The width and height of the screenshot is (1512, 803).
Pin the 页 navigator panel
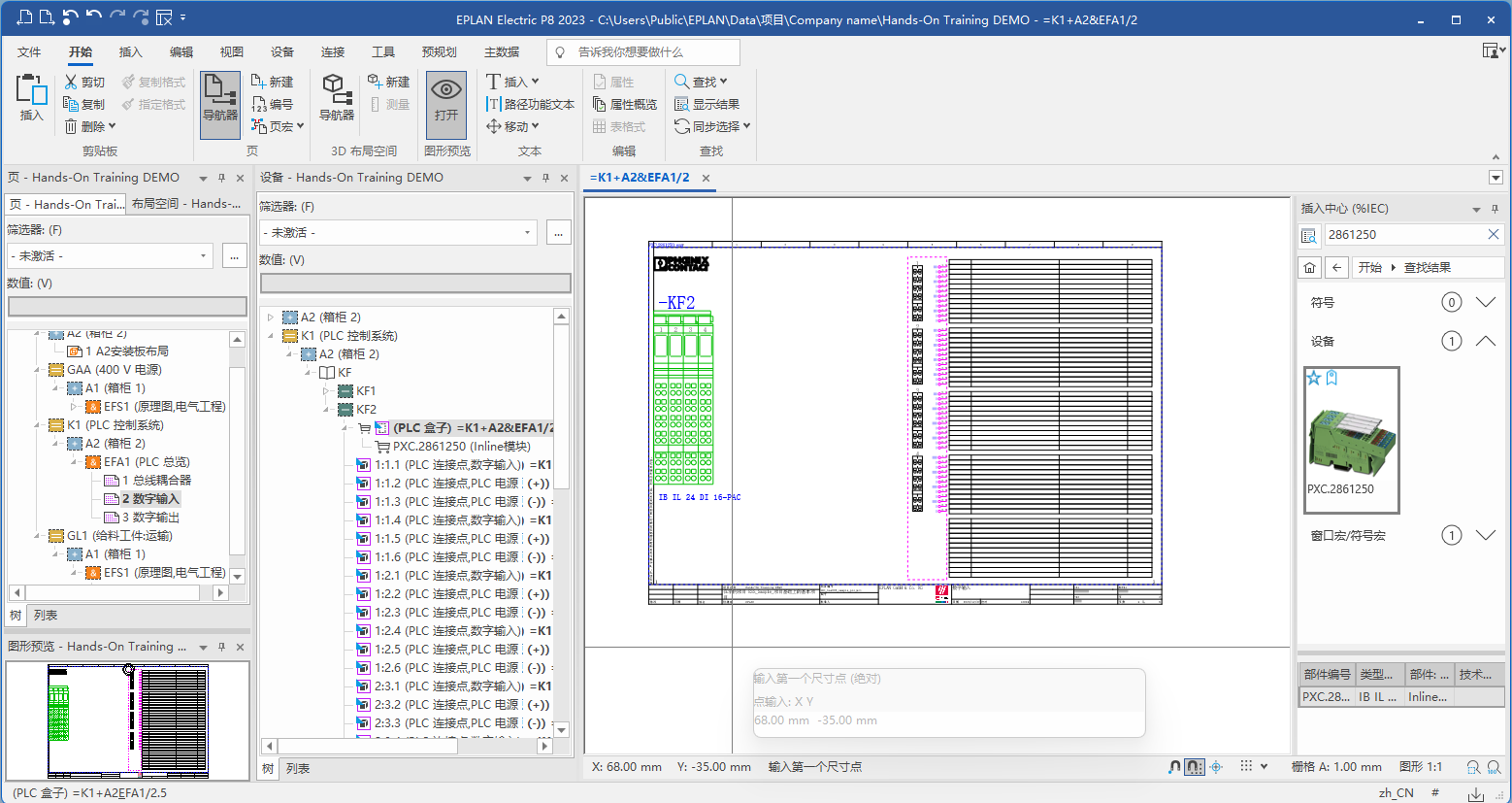tap(221, 178)
